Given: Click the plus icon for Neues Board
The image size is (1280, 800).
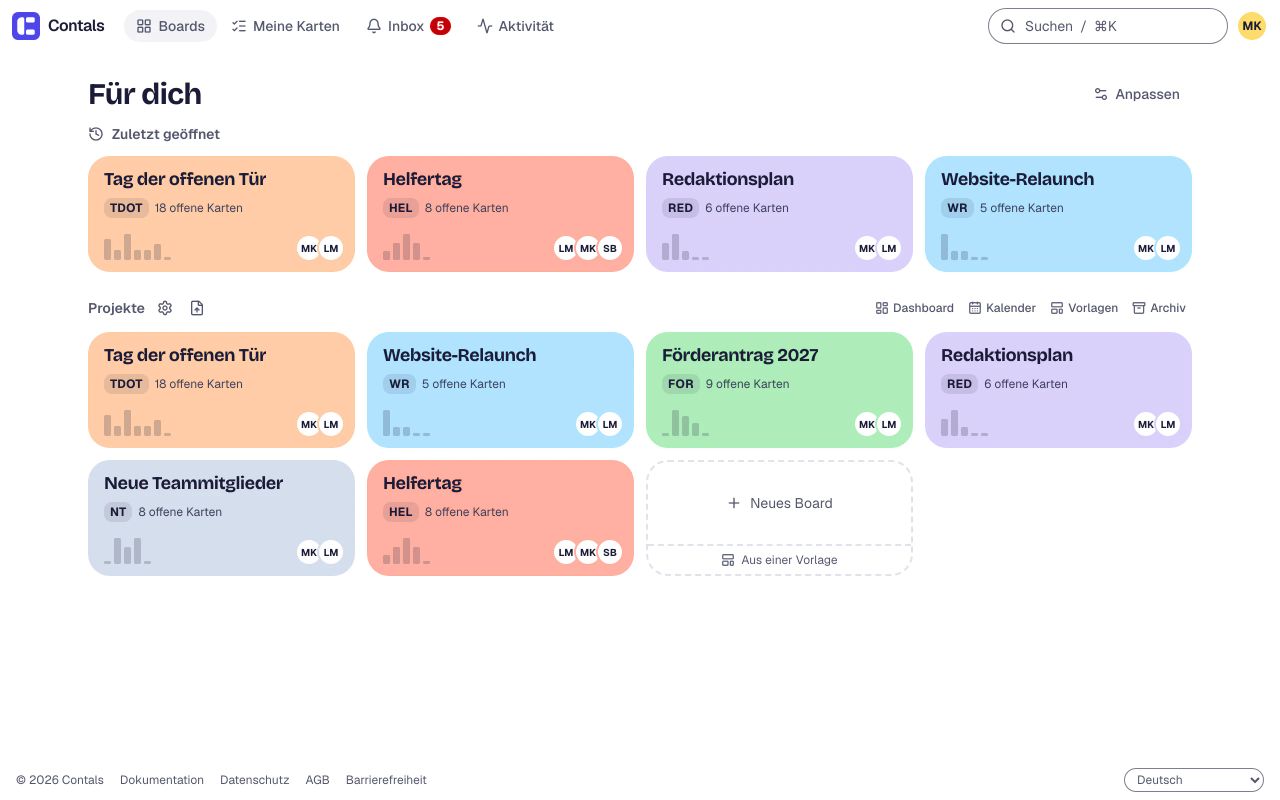Looking at the screenshot, I should [734, 503].
